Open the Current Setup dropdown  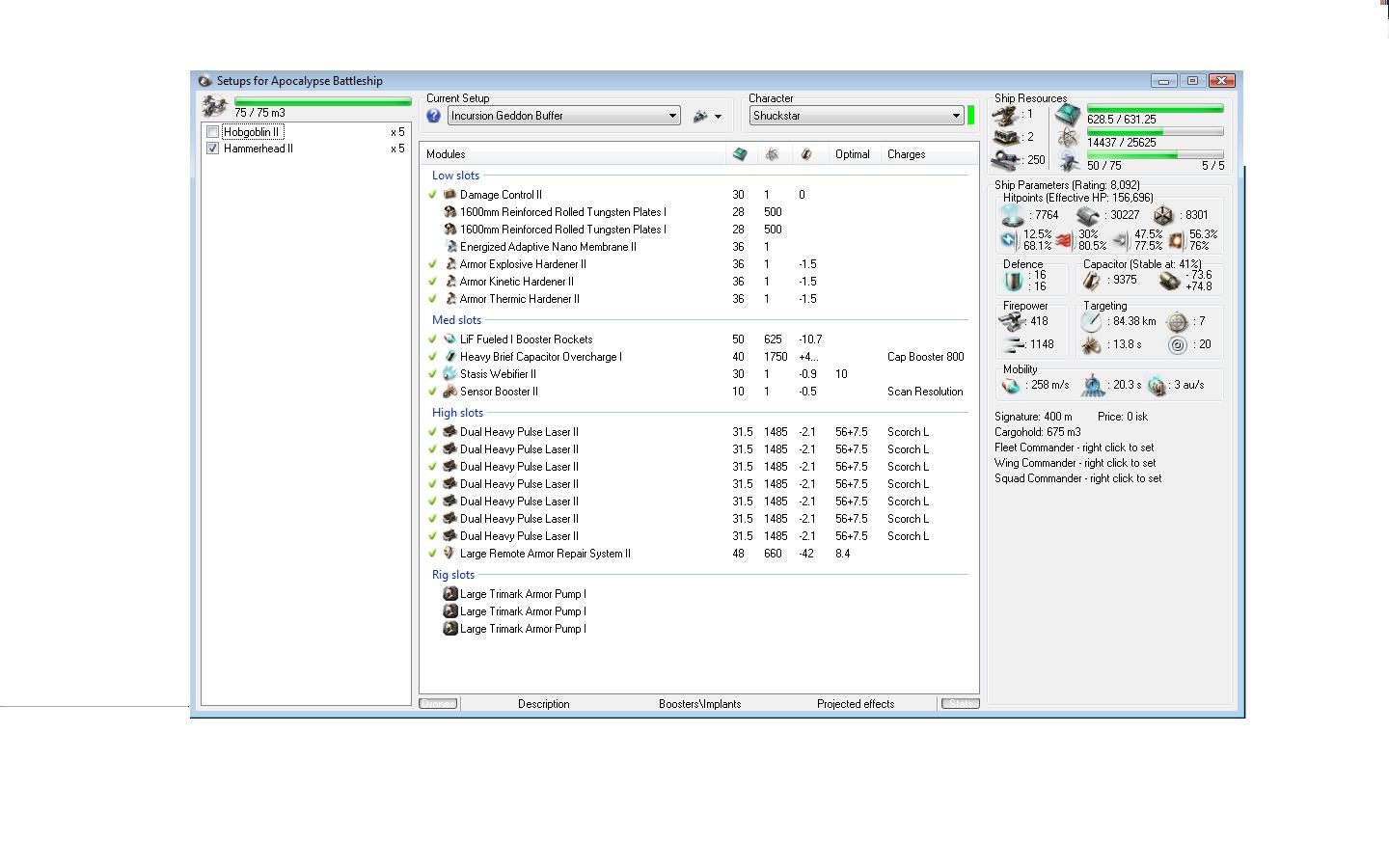(x=564, y=116)
